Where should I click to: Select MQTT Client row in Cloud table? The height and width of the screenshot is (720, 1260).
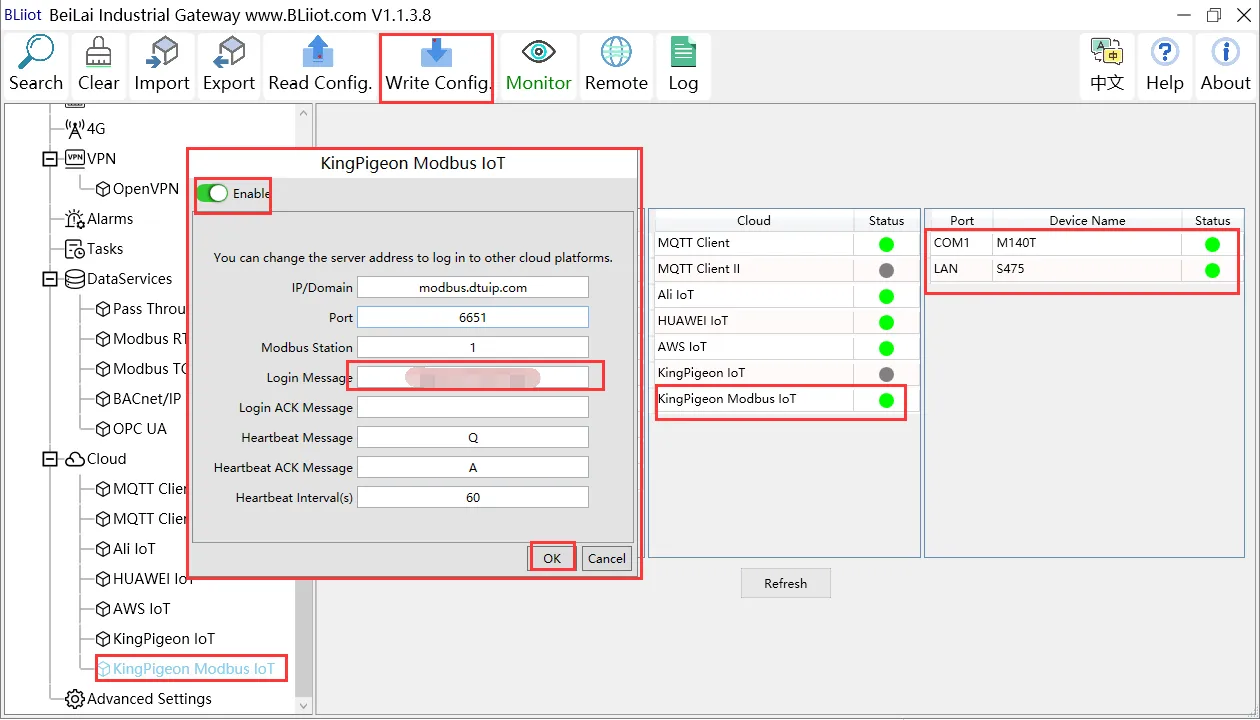[x=786, y=243]
